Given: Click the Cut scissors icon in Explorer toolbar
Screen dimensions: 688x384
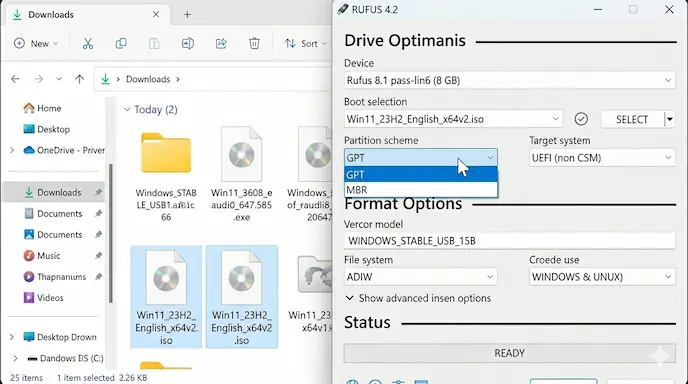Looking at the screenshot, I should 88,43.
